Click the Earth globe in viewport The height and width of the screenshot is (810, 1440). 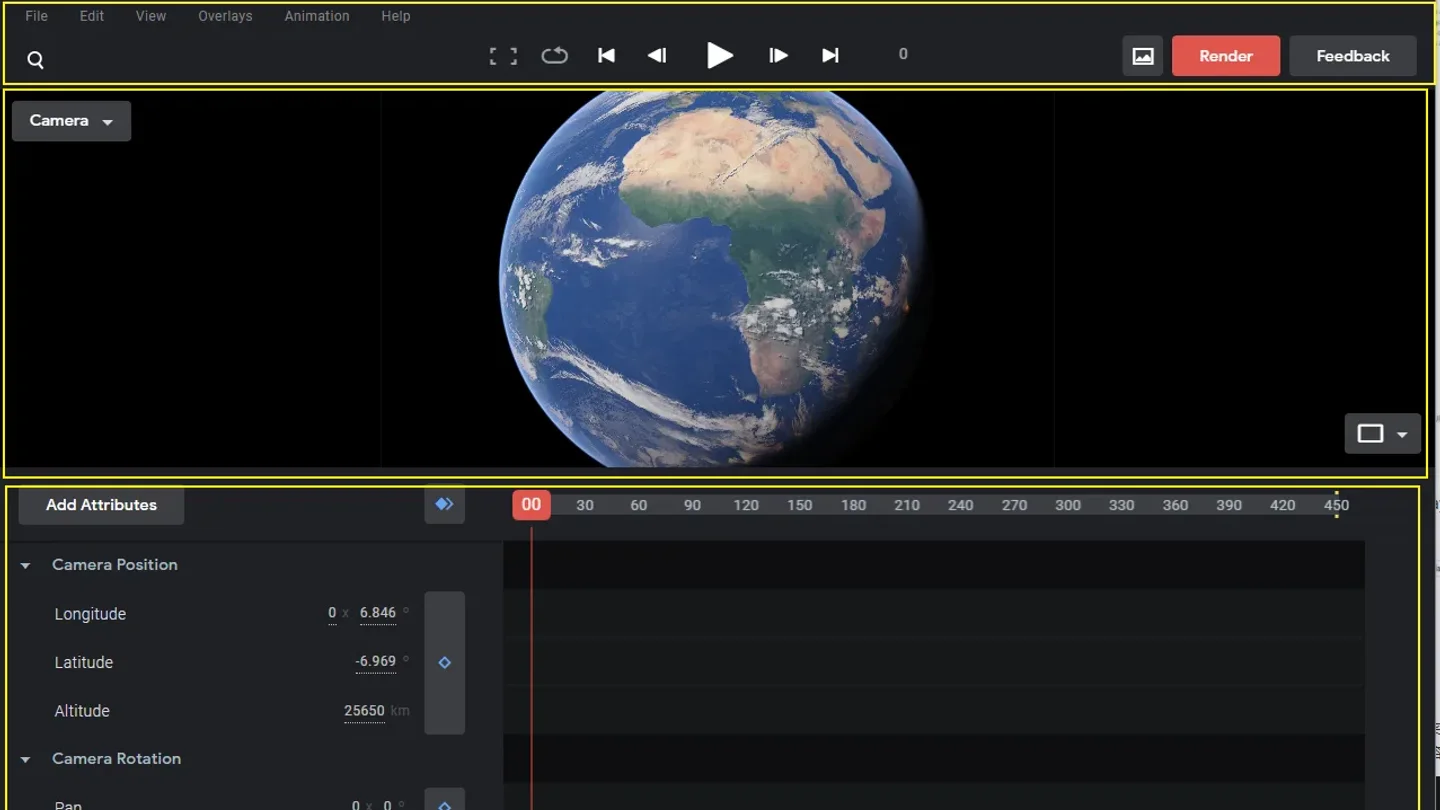click(x=713, y=279)
